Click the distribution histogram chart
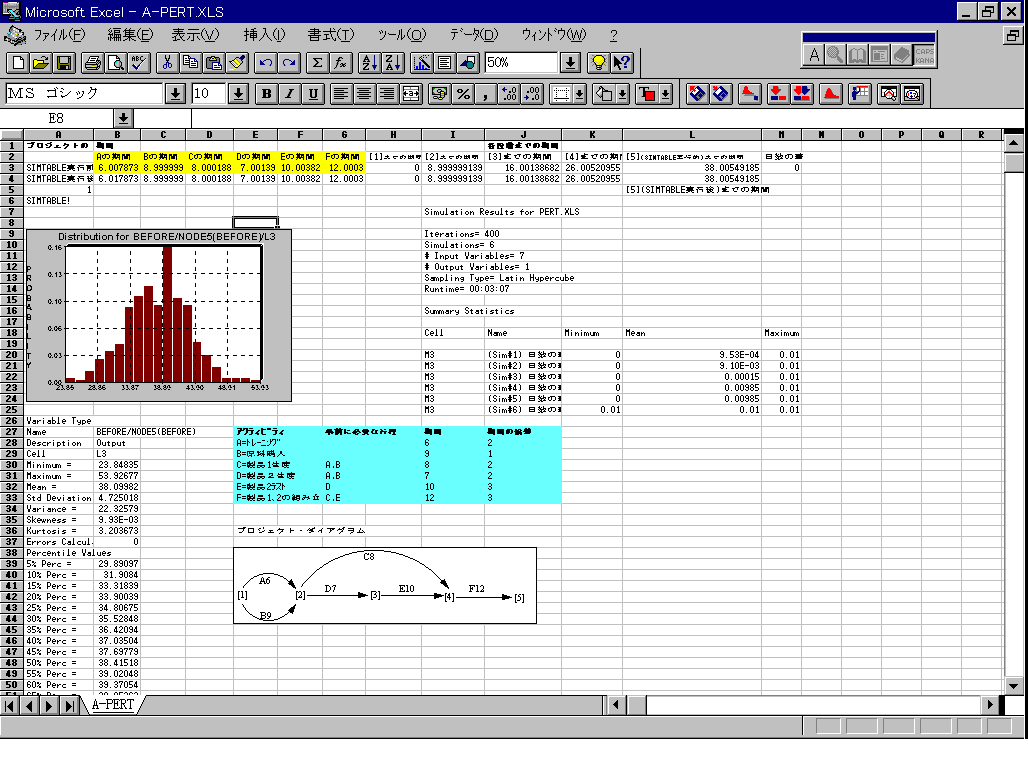 pos(148,312)
